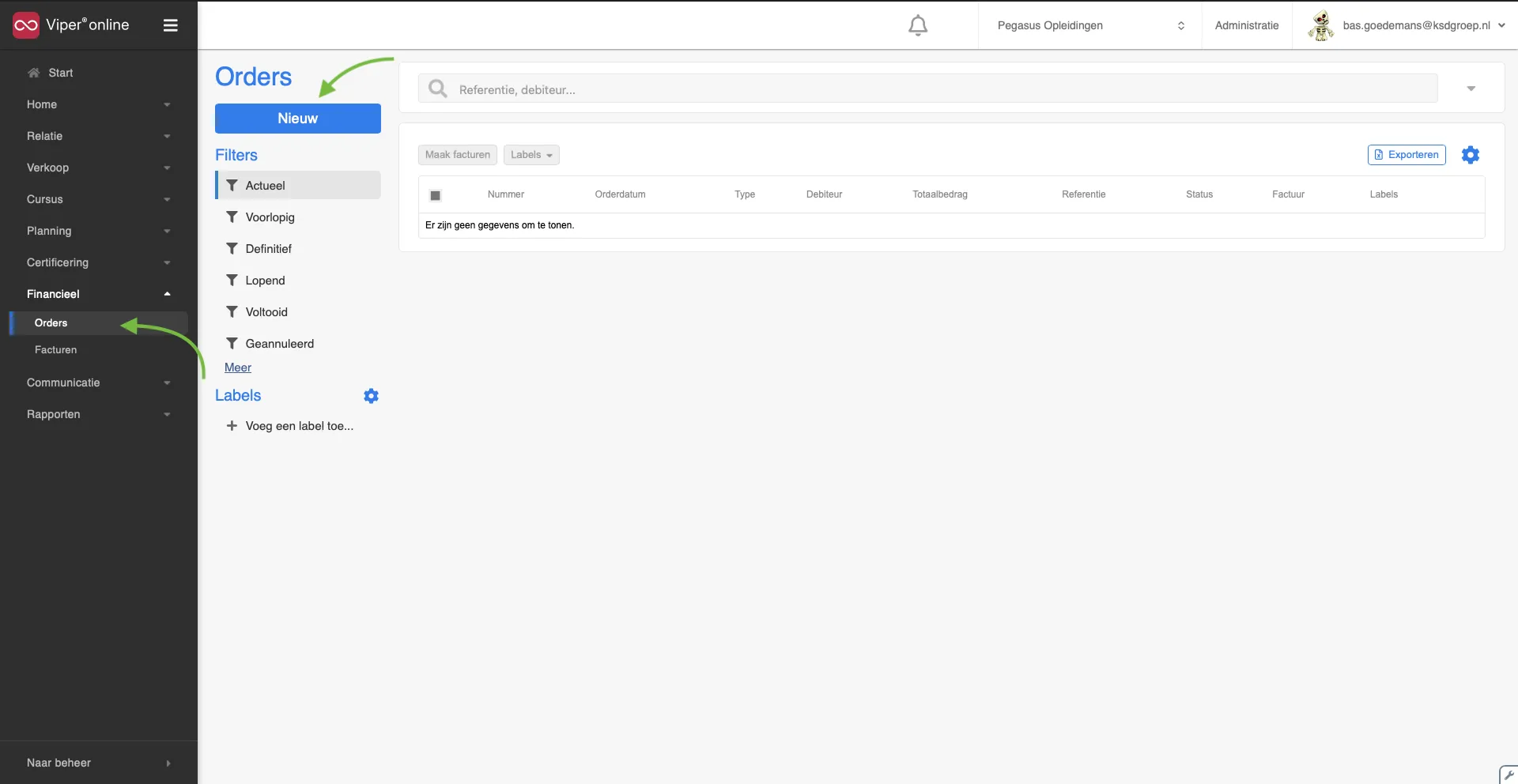This screenshot has height=784, width=1518.
Task: Create a new order with Nieuw
Action: click(x=298, y=119)
